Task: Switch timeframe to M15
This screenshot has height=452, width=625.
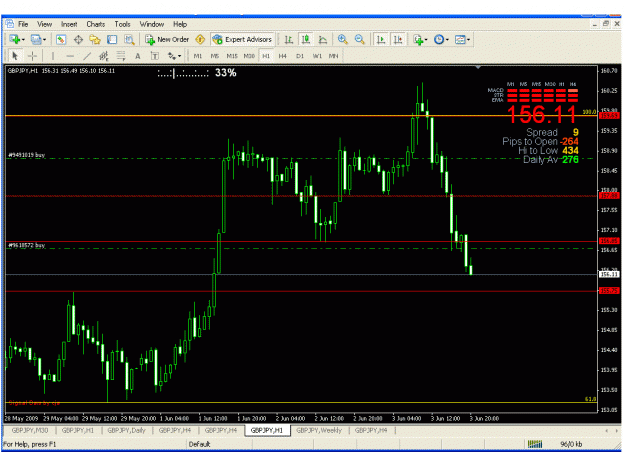Action: [x=232, y=56]
